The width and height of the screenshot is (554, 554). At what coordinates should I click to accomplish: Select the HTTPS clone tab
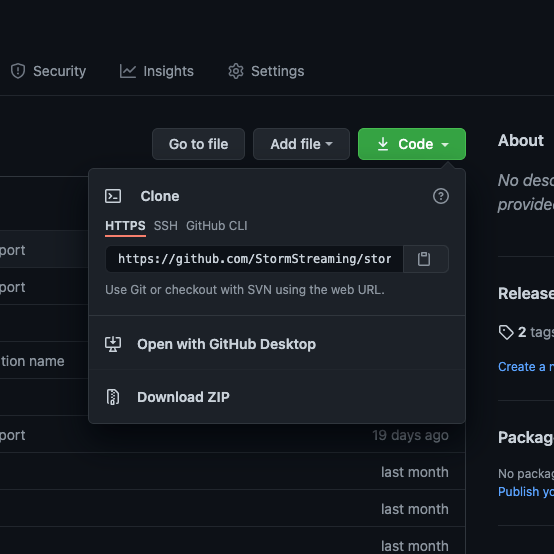[125, 226]
